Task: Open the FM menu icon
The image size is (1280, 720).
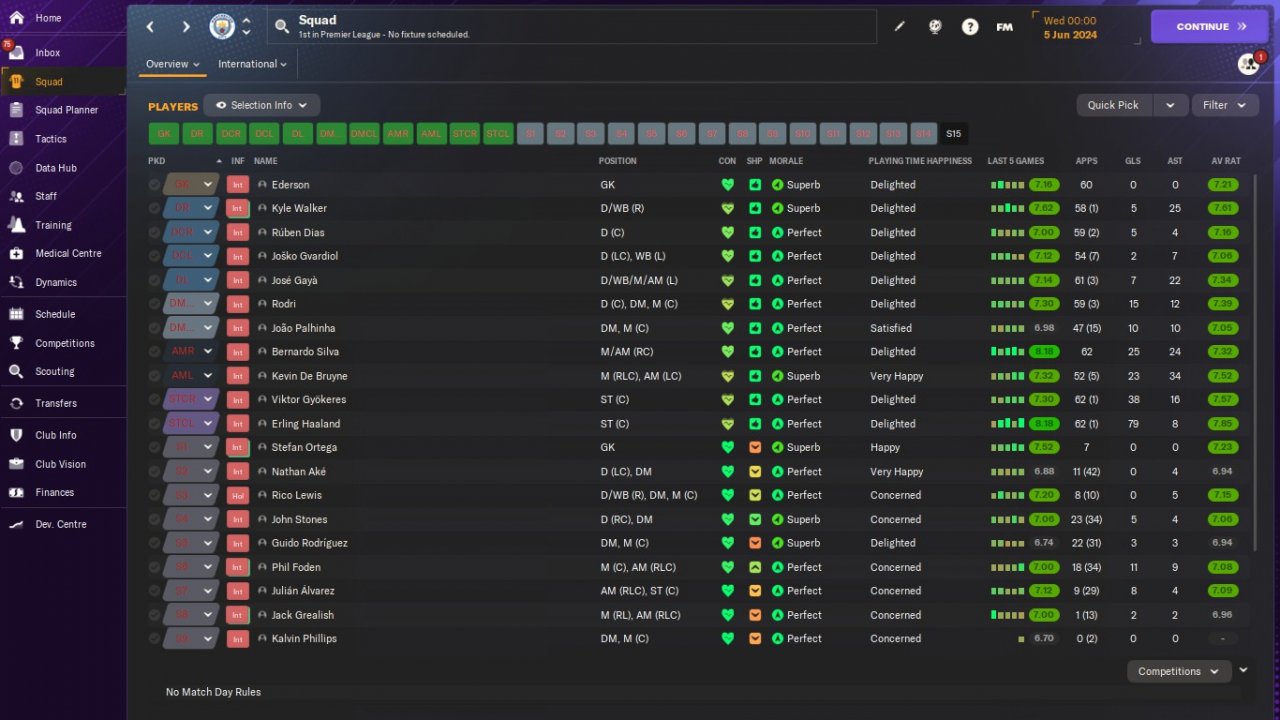Action: tap(1005, 27)
